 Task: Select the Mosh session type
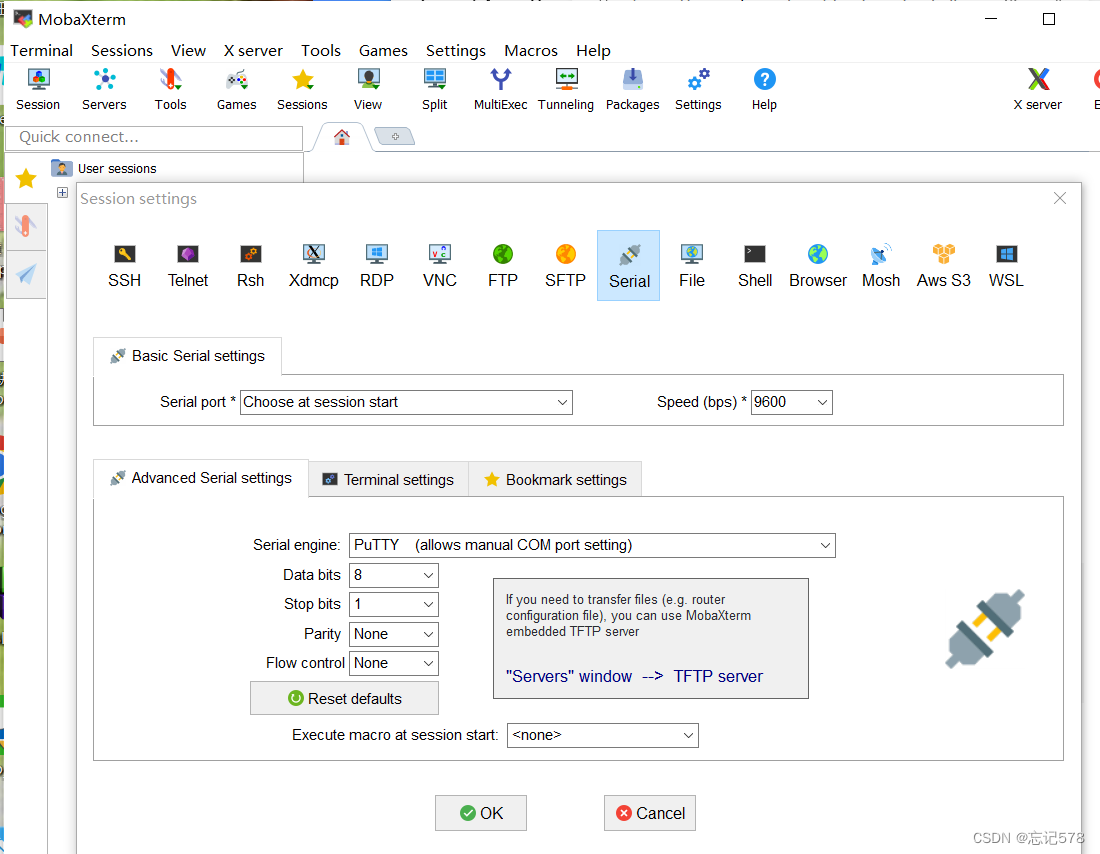coord(880,265)
